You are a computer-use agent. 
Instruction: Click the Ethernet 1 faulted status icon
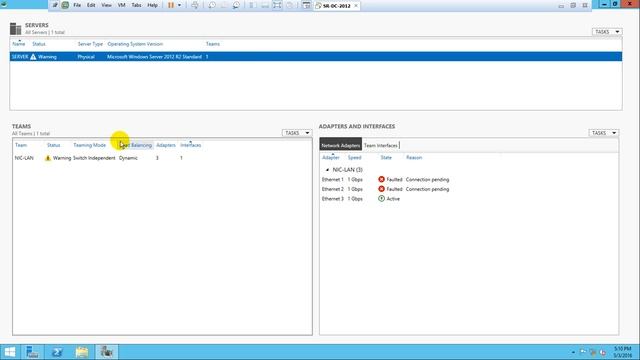[x=381, y=179]
